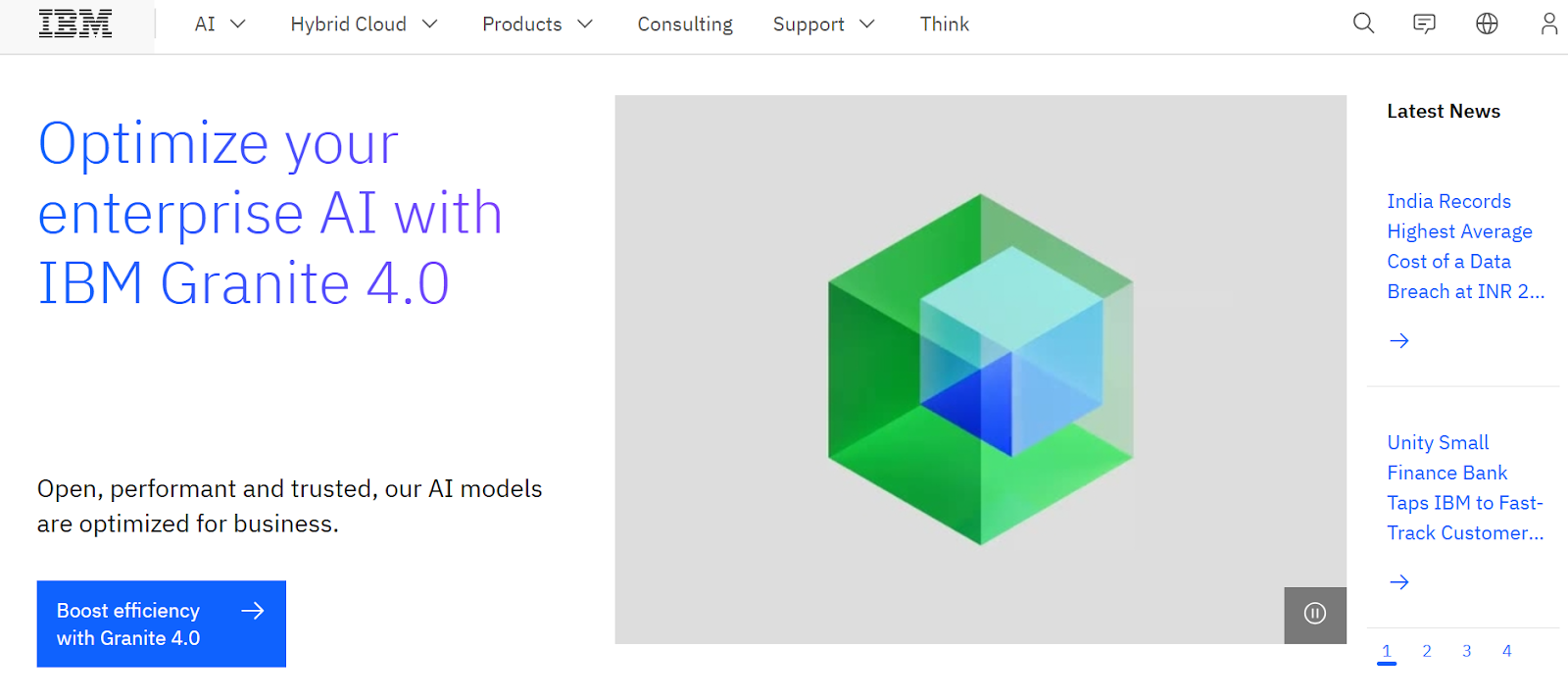Click arrow under Unity Small Finance news

tap(1399, 582)
